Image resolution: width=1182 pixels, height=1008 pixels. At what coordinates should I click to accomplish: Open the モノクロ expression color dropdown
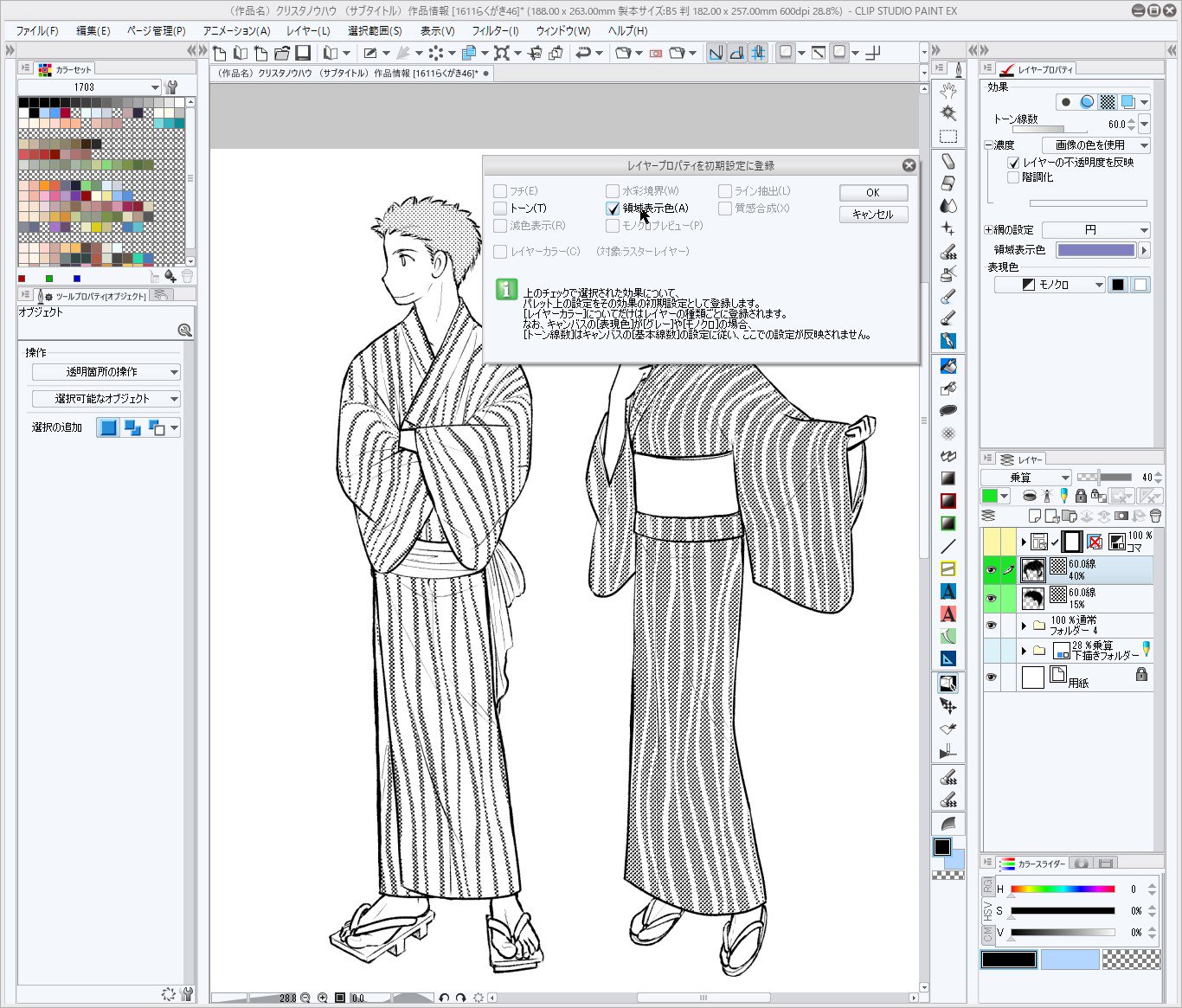(1050, 285)
